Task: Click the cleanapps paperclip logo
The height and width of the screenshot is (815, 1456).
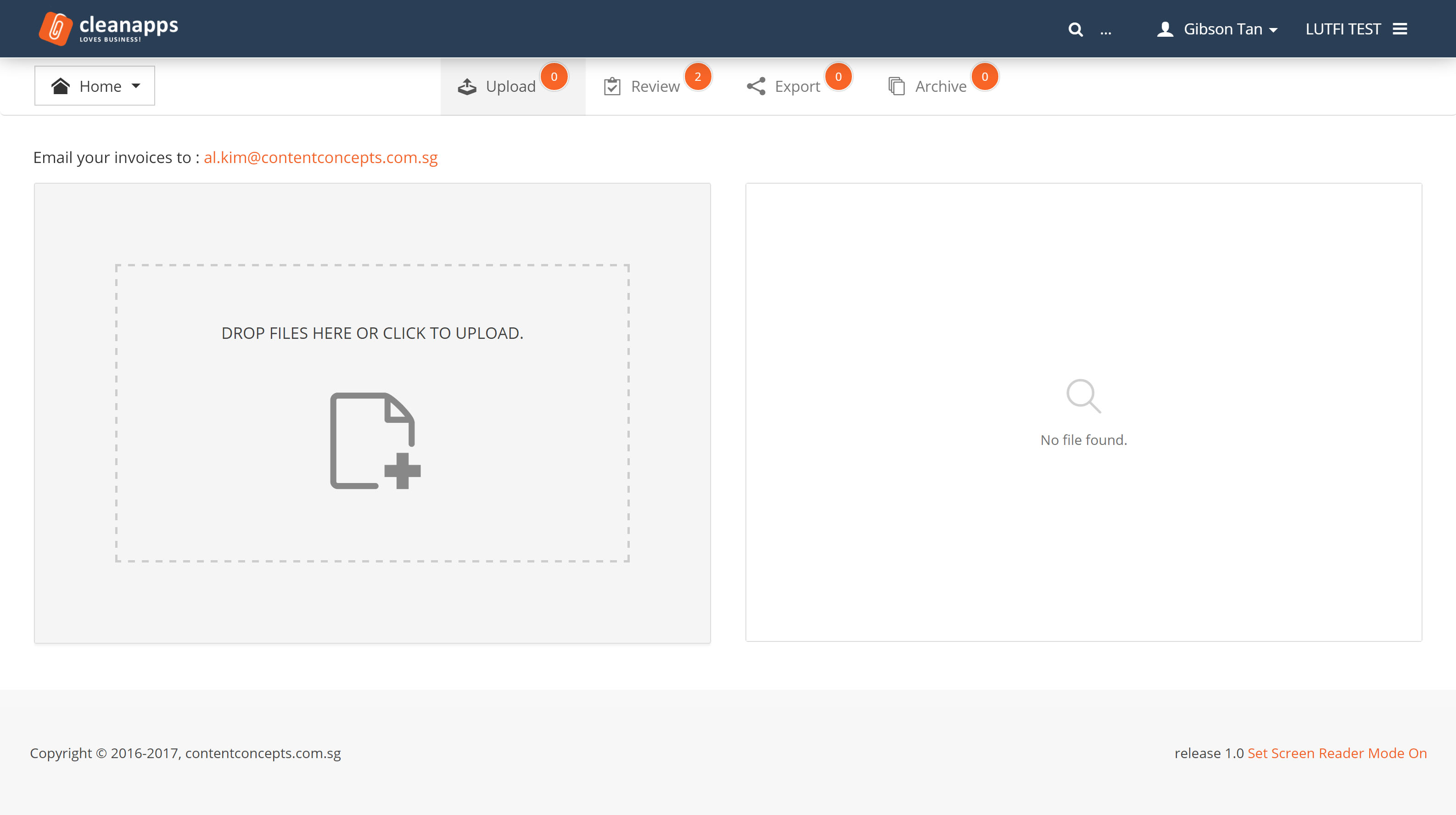Action: click(x=56, y=28)
